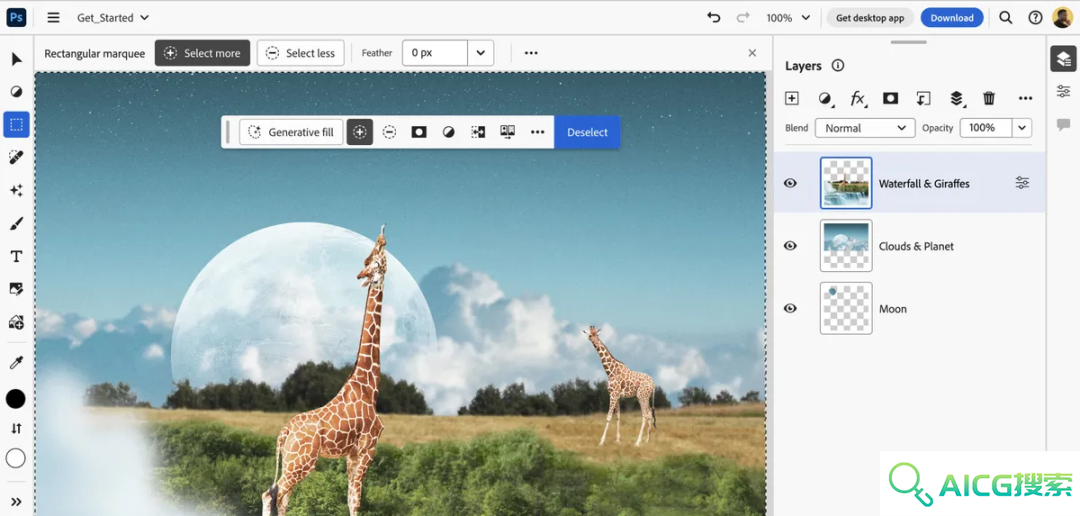The width and height of the screenshot is (1080, 516).
Task: Click the Deselect button
Action: [588, 132]
